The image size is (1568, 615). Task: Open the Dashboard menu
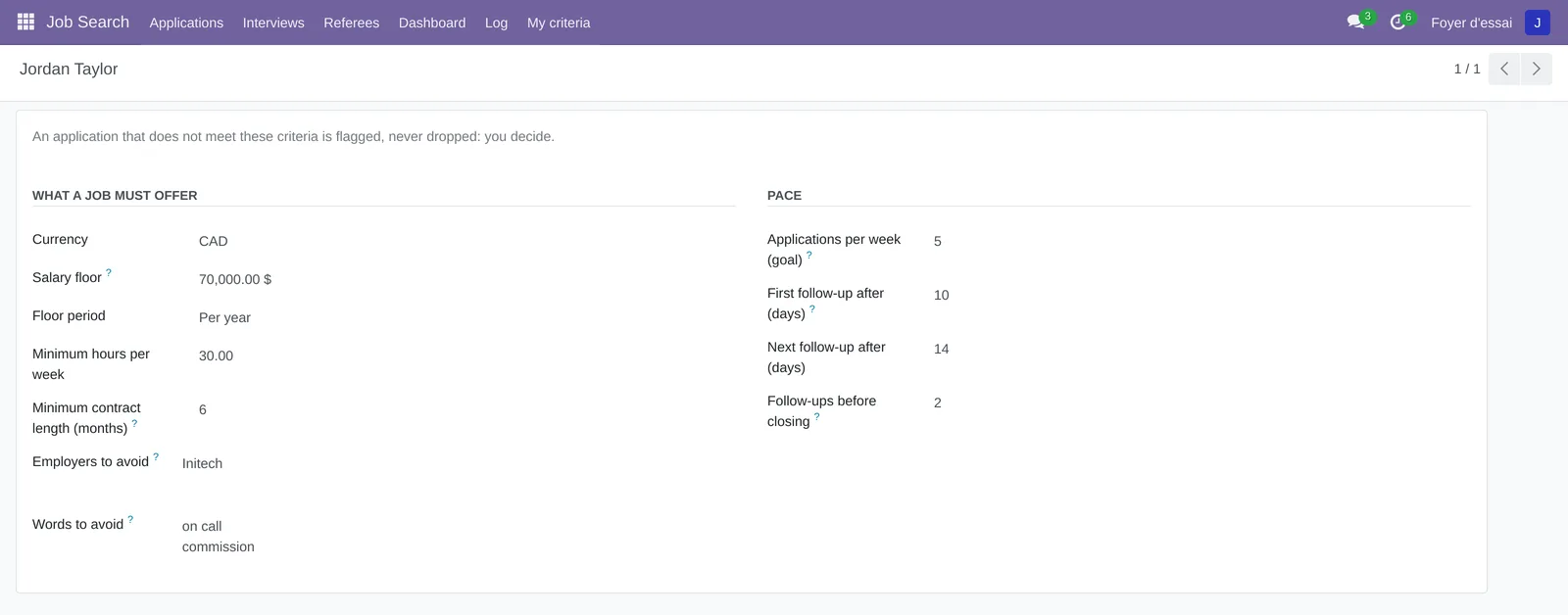432,23
